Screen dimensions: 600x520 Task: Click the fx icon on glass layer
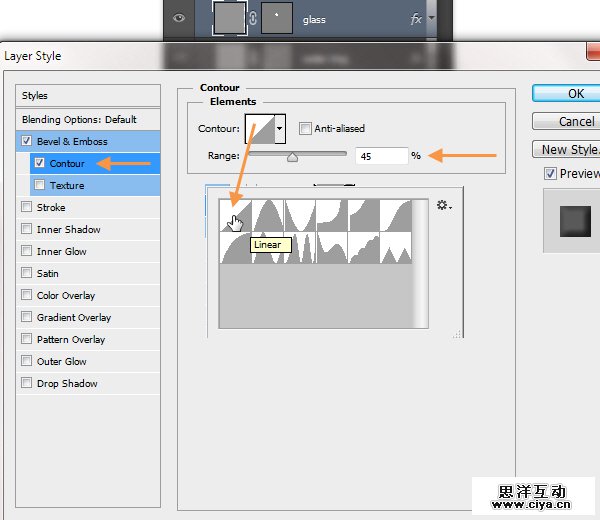point(415,19)
